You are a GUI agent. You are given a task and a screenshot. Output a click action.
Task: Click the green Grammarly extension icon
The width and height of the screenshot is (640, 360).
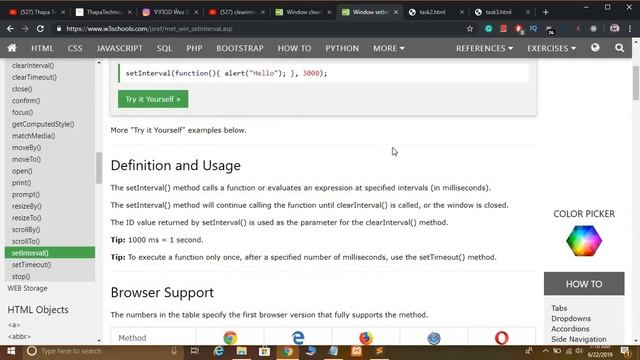pos(488,29)
